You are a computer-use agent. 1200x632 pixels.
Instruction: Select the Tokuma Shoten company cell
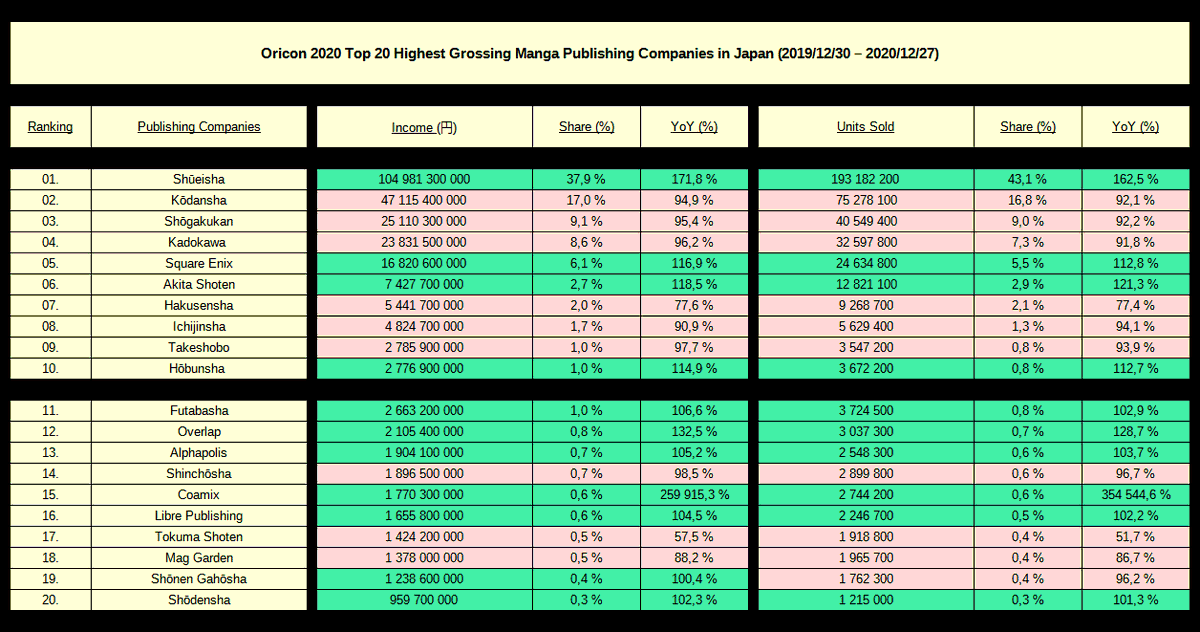click(199, 537)
